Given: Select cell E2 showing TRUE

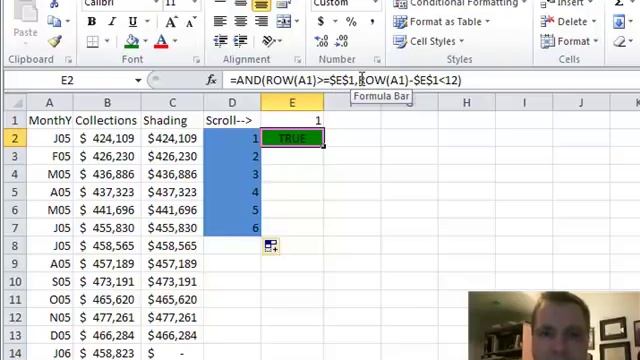Looking at the screenshot, I should point(292,138).
